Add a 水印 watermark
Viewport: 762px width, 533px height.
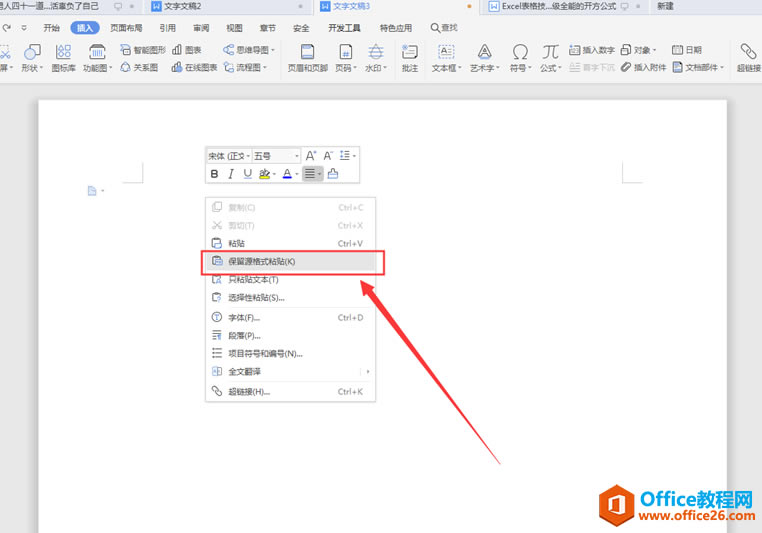pyautogui.click(x=376, y=58)
